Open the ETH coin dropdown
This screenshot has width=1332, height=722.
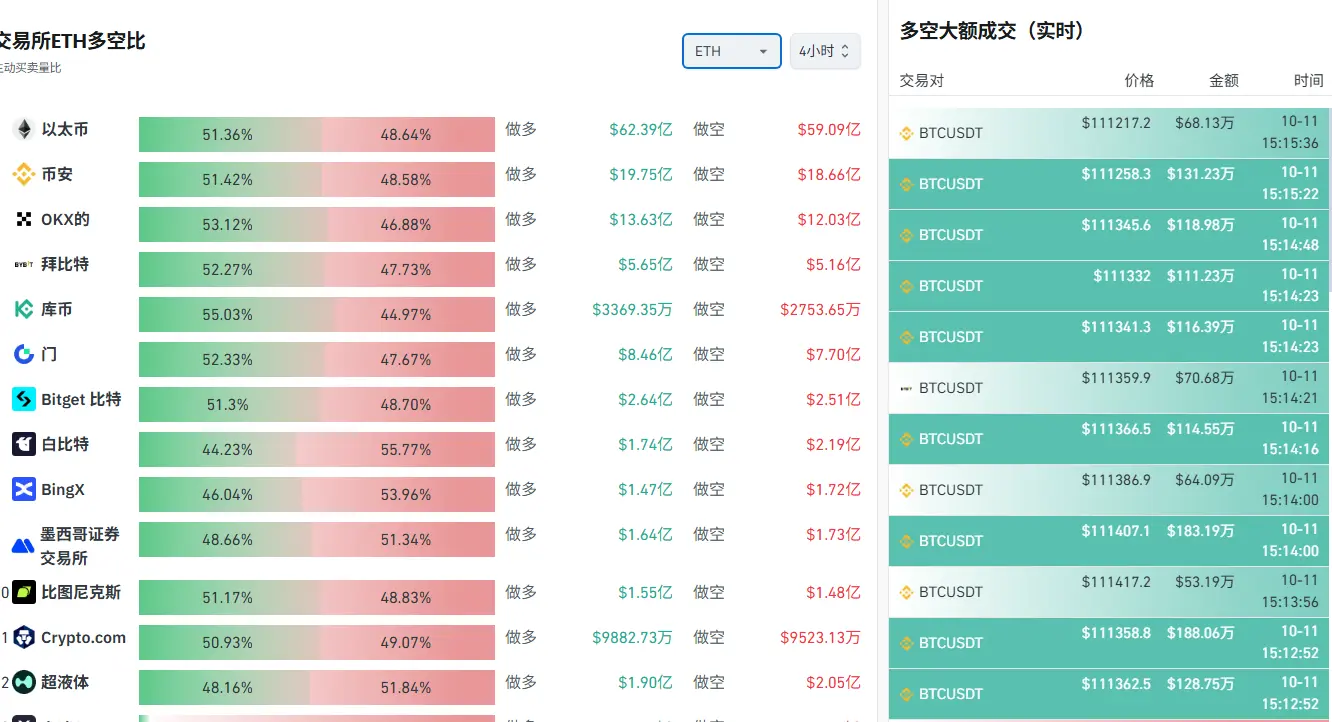tap(732, 51)
